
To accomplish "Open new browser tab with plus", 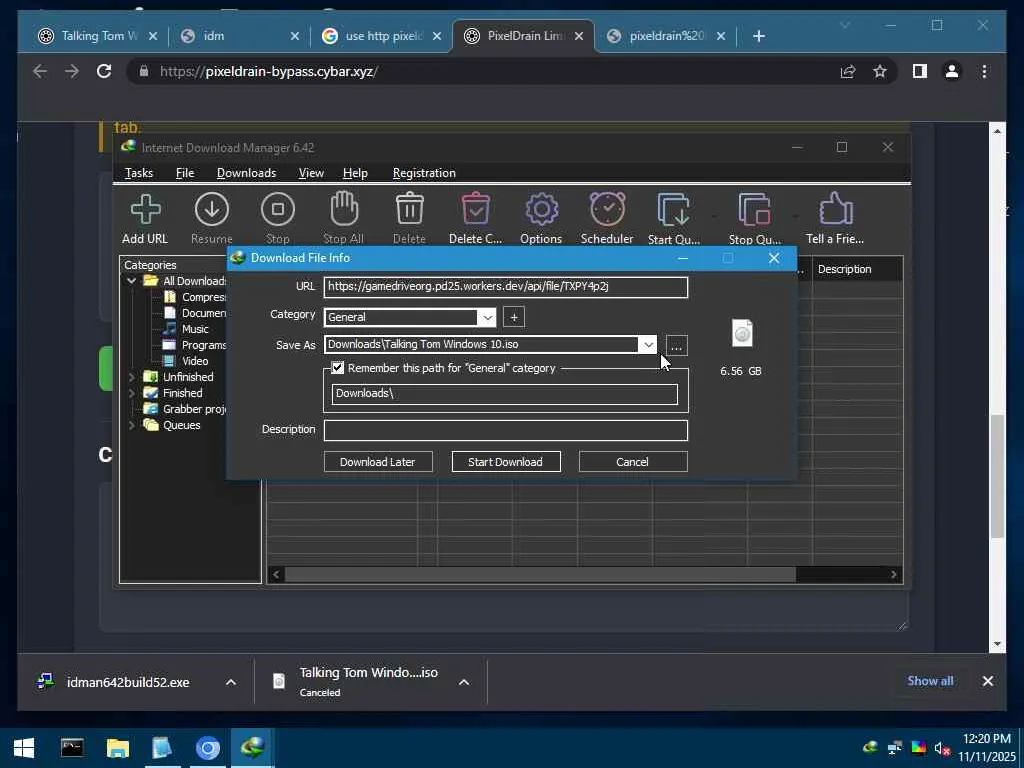I will point(759,36).
